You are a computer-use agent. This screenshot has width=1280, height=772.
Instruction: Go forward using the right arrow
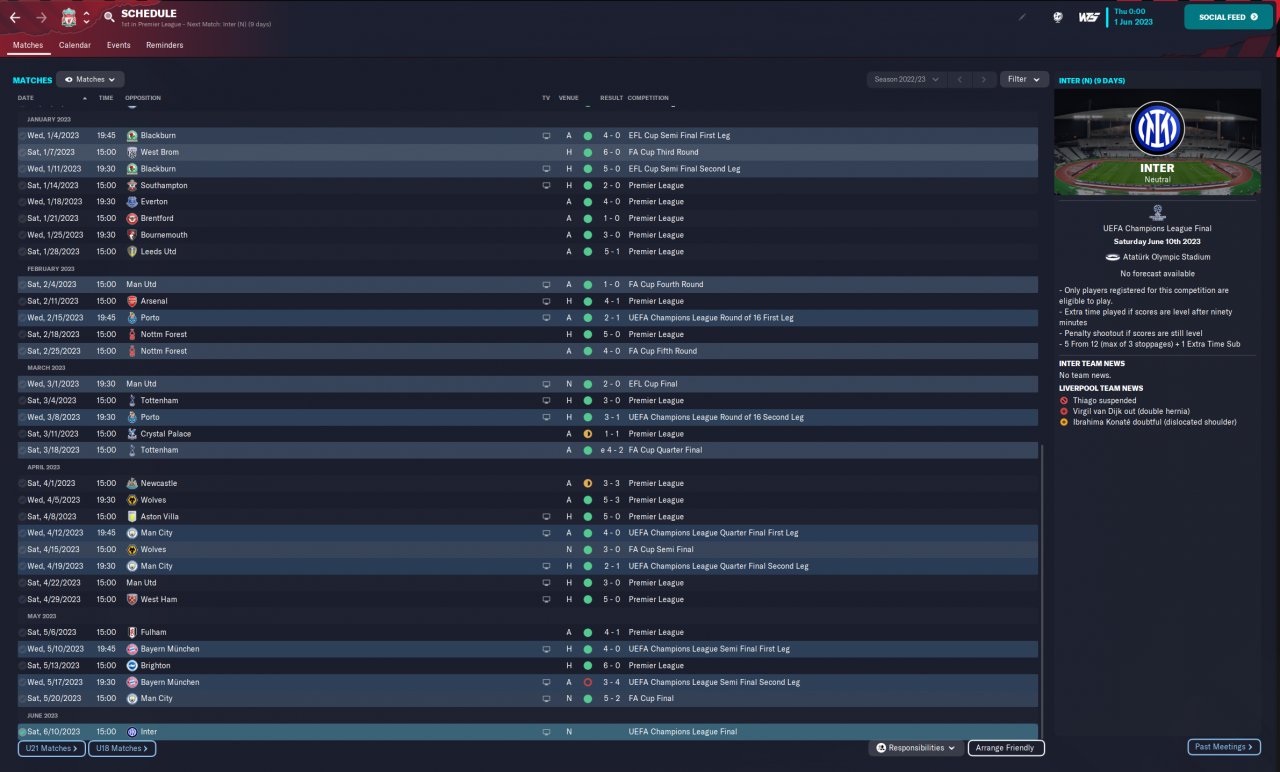point(41,18)
